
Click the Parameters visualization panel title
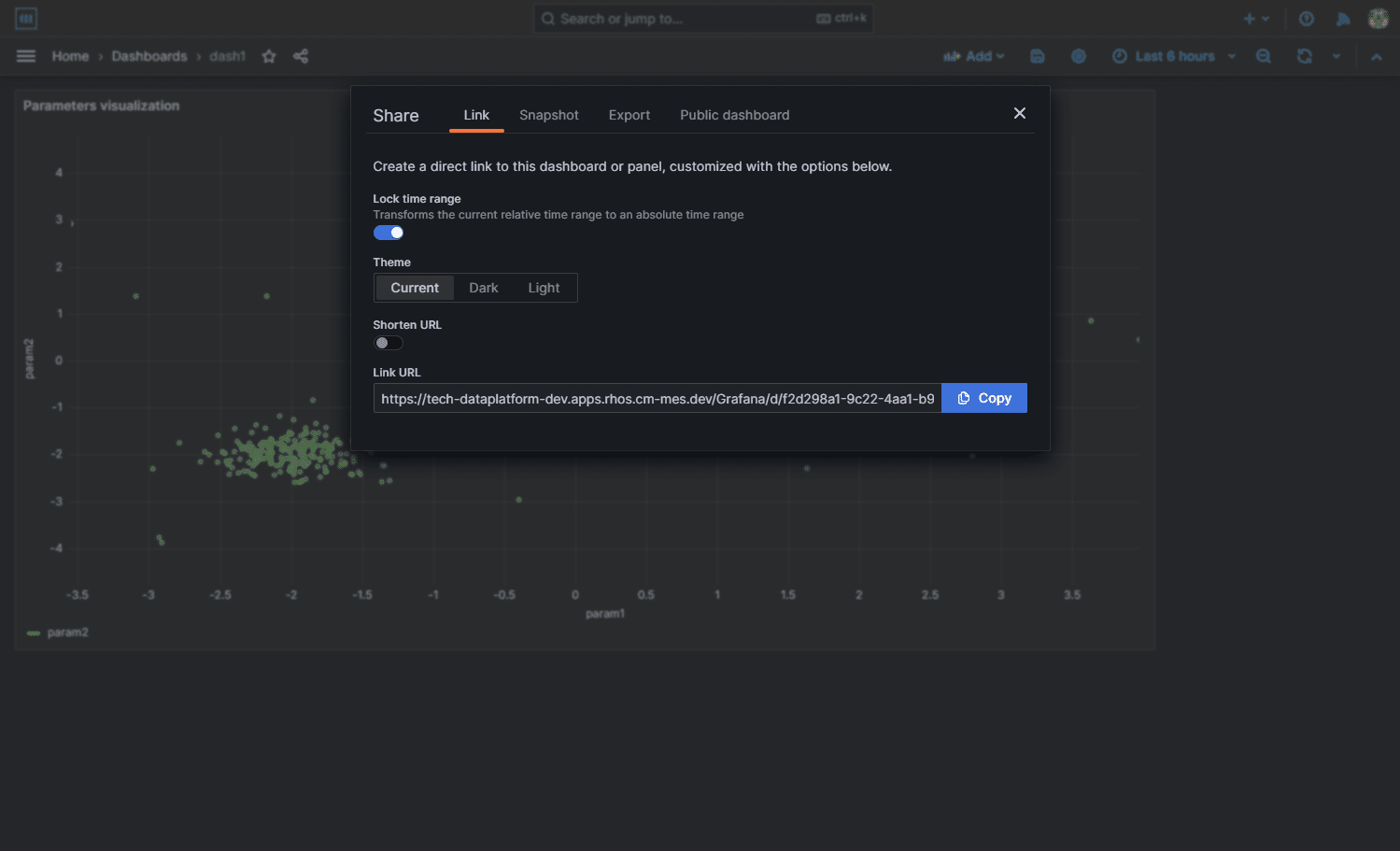point(101,106)
